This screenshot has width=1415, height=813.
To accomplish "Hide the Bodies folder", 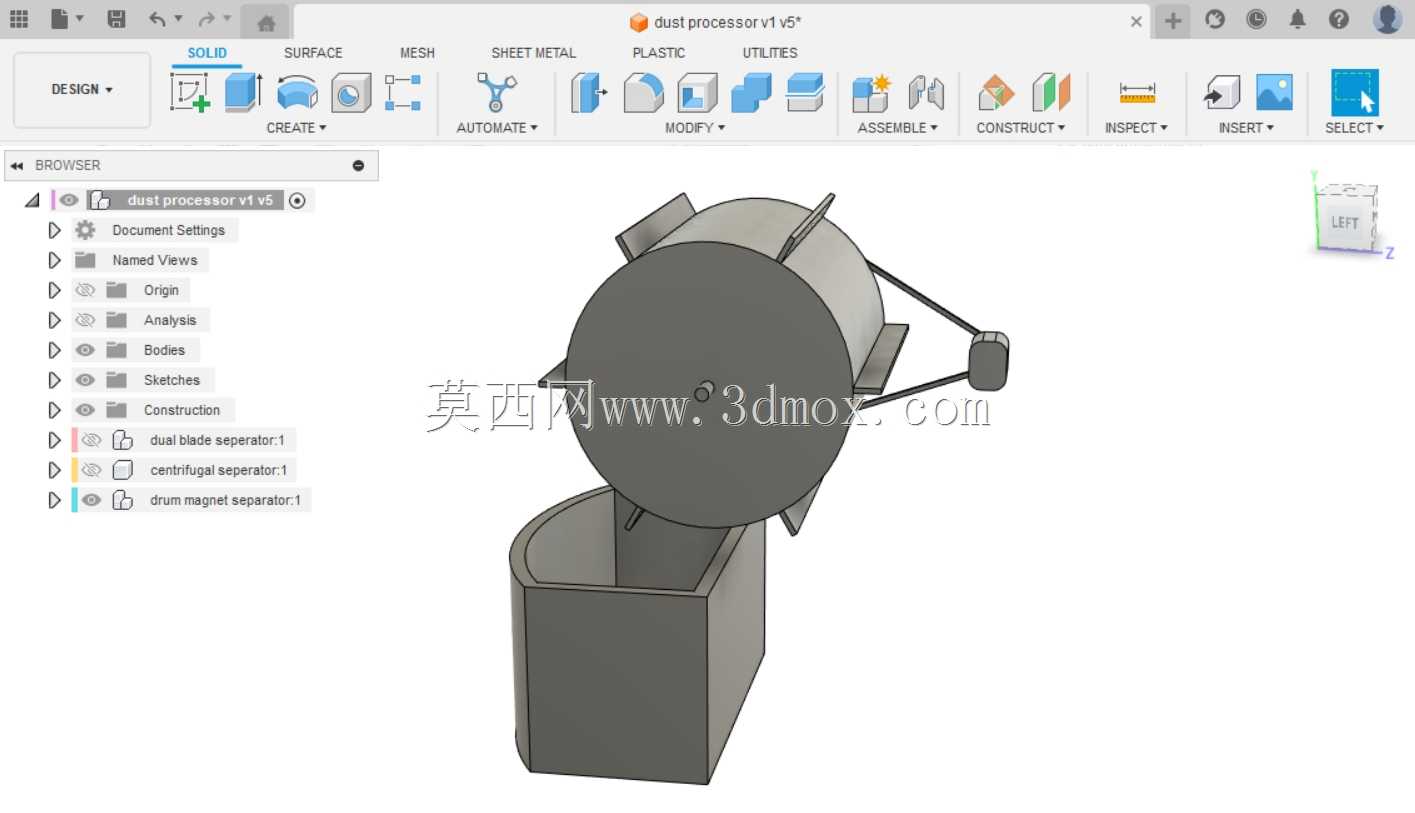I will [x=86, y=350].
